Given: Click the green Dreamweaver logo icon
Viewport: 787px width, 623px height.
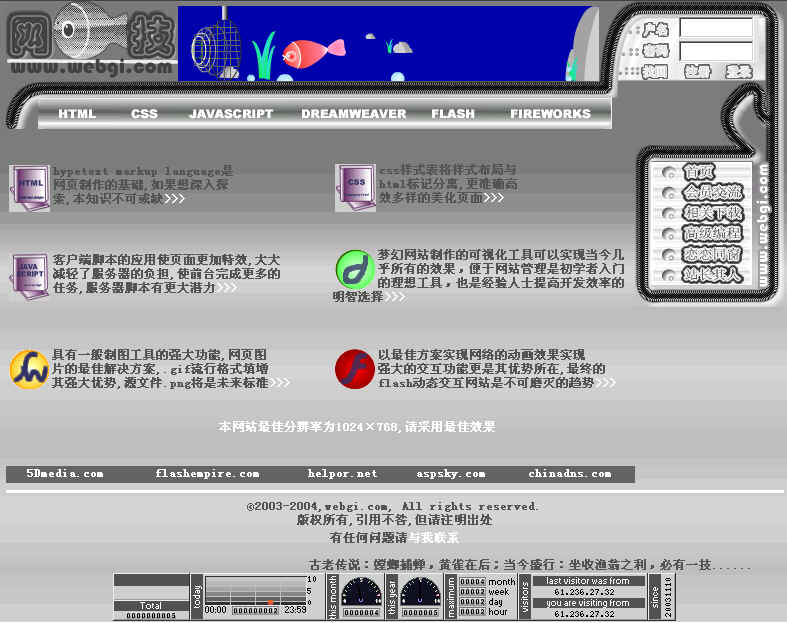Looking at the screenshot, I should pyautogui.click(x=355, y=270).
